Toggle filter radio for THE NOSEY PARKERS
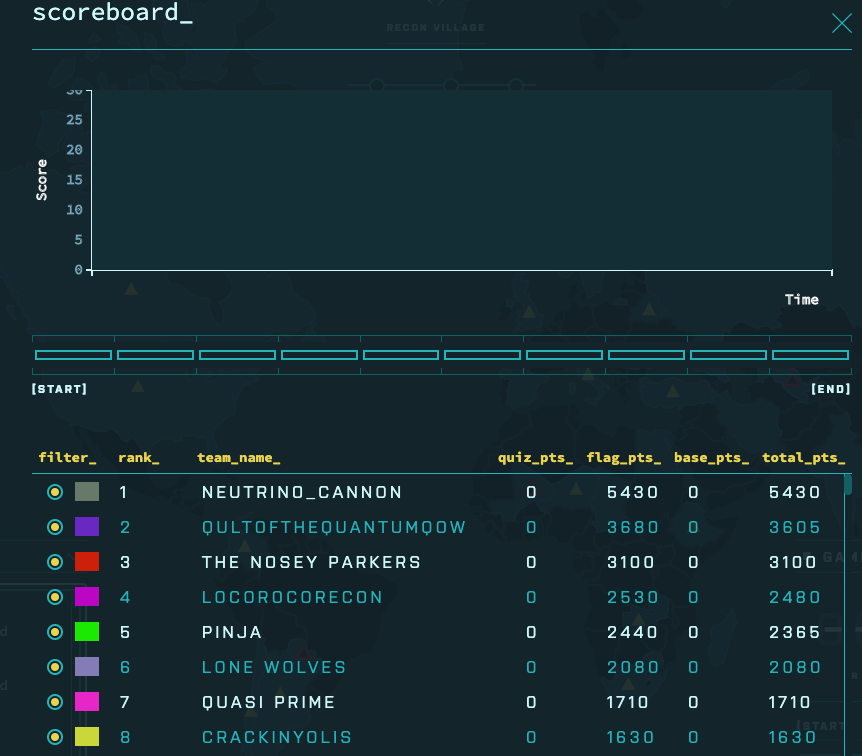The image size is (862, 756). point(55,562)
